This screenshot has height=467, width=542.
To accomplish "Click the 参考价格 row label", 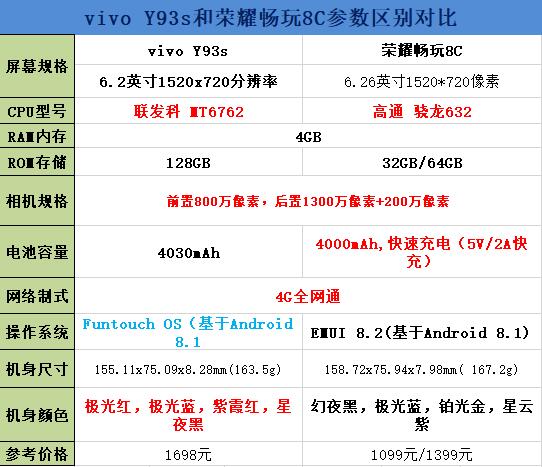I will [37, 454].
